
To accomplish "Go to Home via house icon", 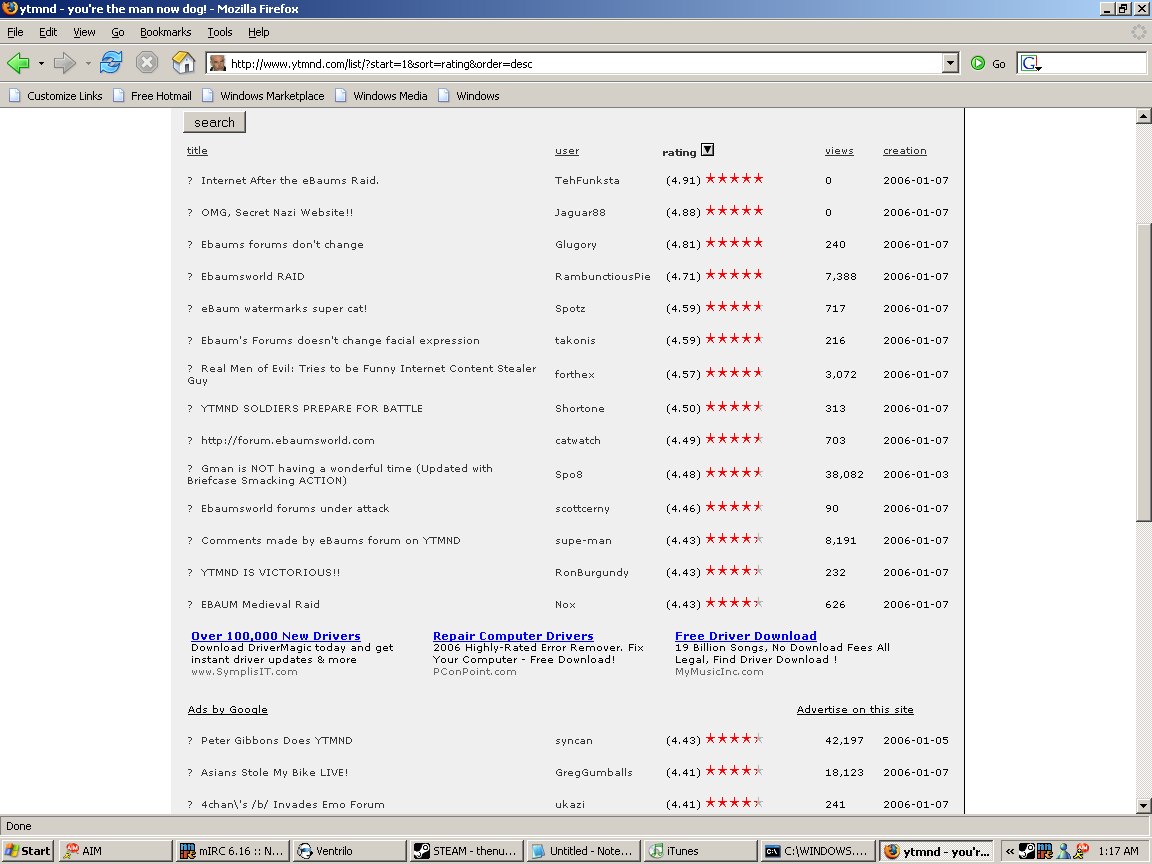I will pos(183,63).
